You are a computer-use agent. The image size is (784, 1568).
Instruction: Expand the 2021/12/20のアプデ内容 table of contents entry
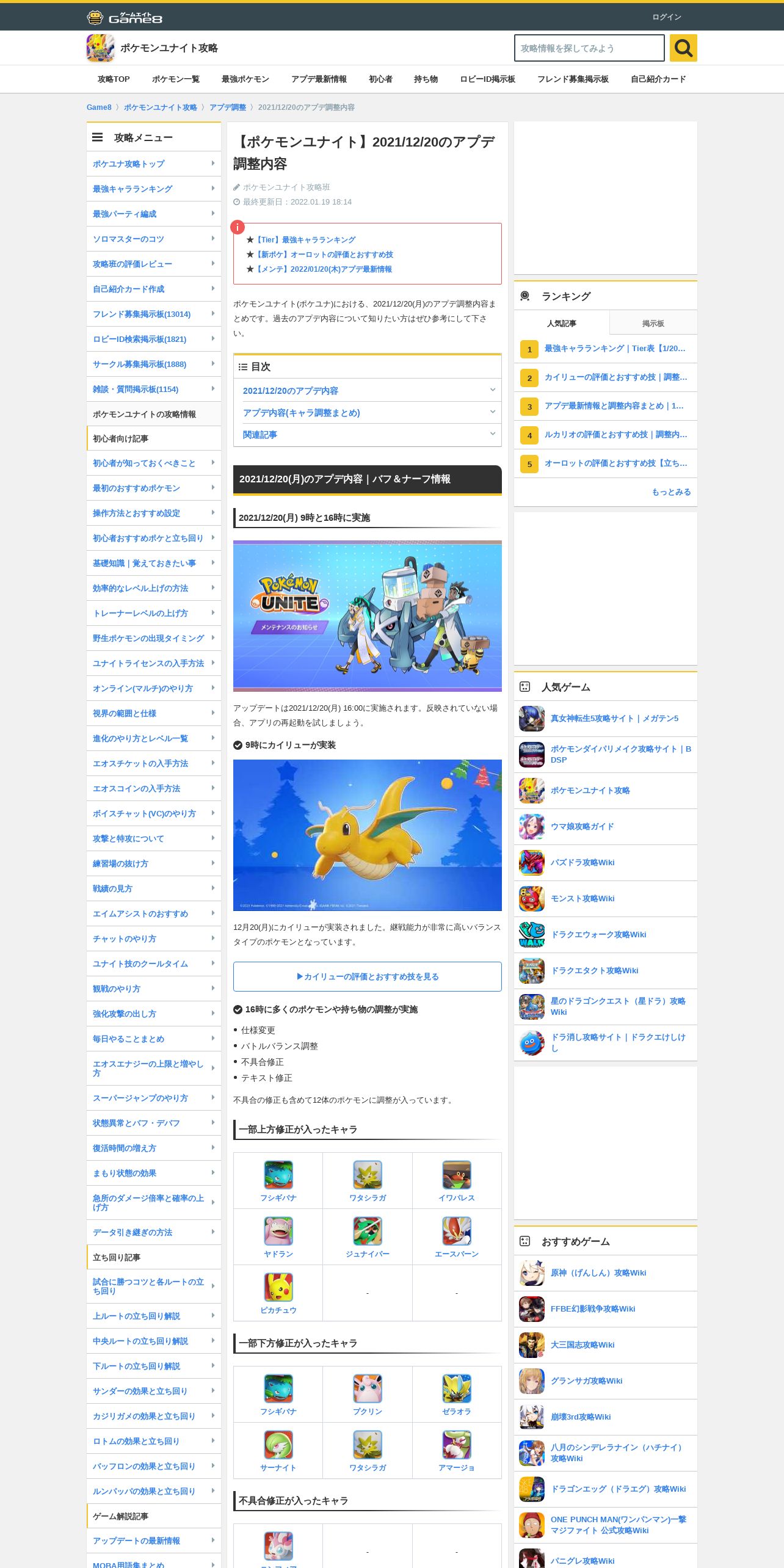[x=493, y=390]
